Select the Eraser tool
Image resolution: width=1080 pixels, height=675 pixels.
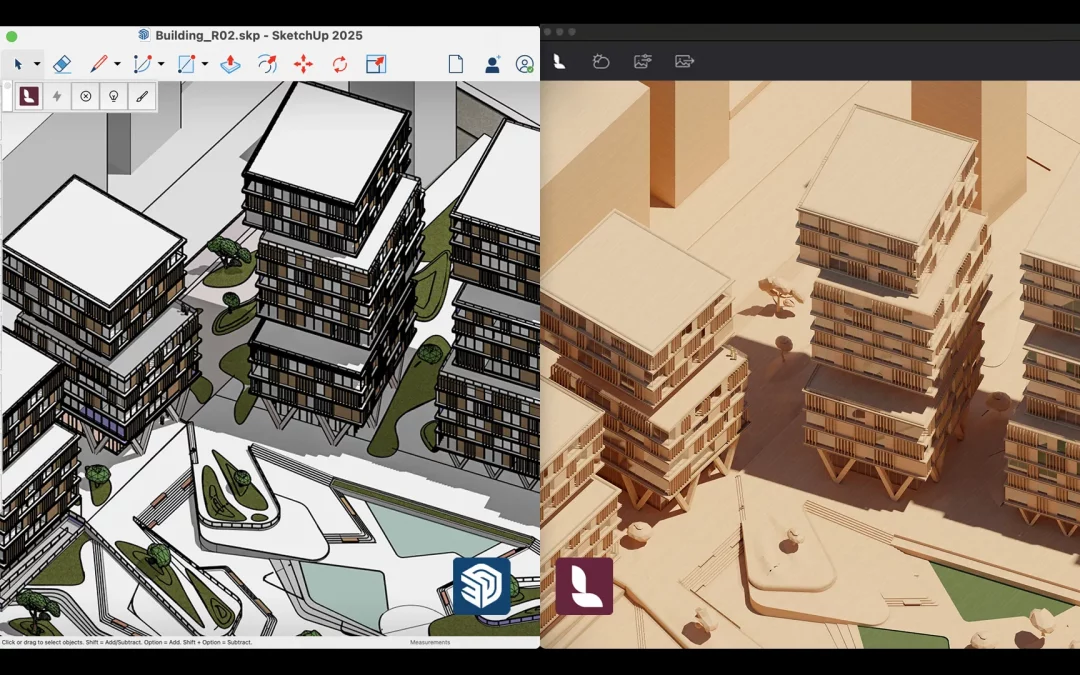(x=61, y=65)
